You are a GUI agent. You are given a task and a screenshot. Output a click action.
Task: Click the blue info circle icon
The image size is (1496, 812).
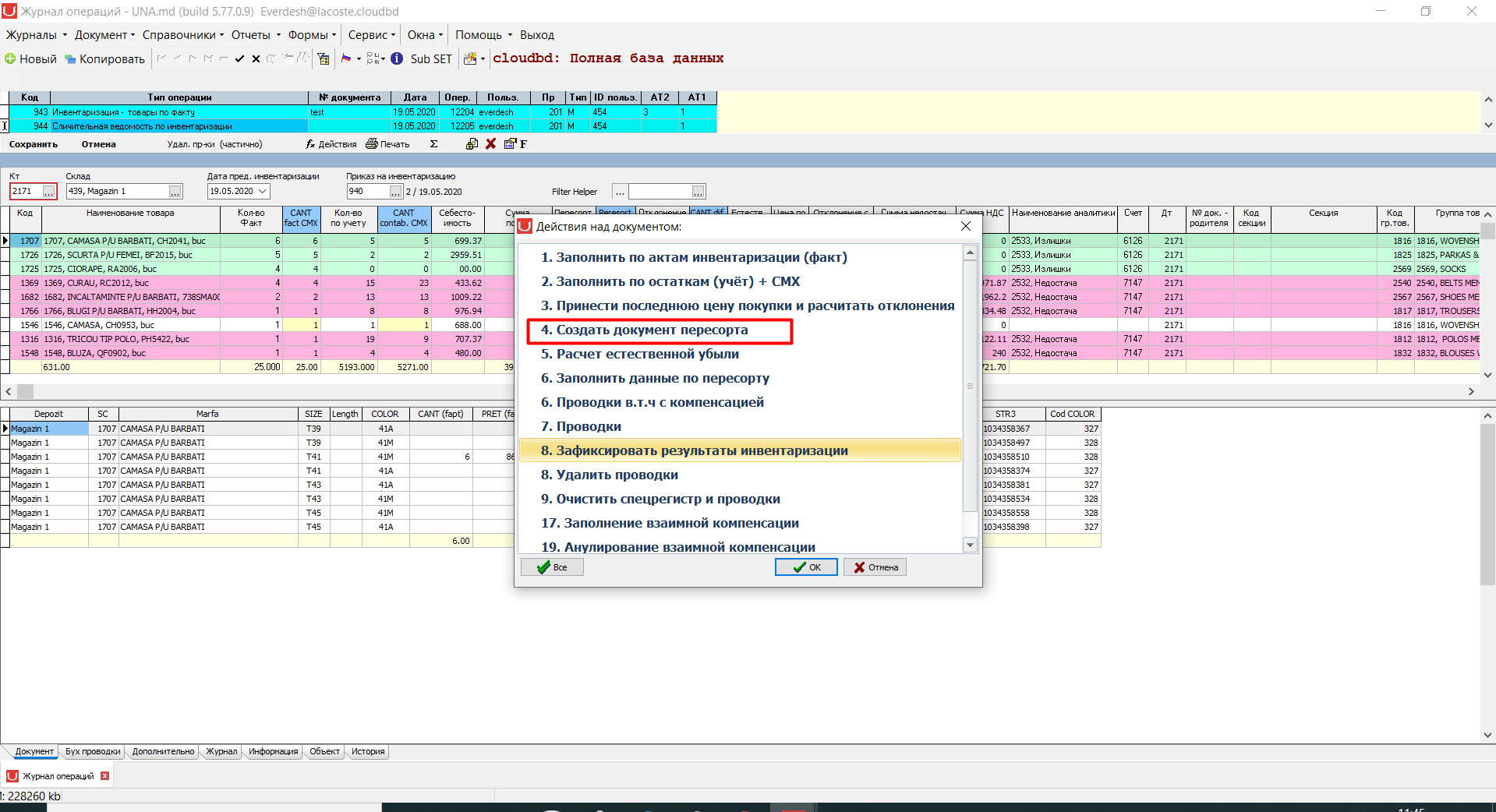pos(397,58)
